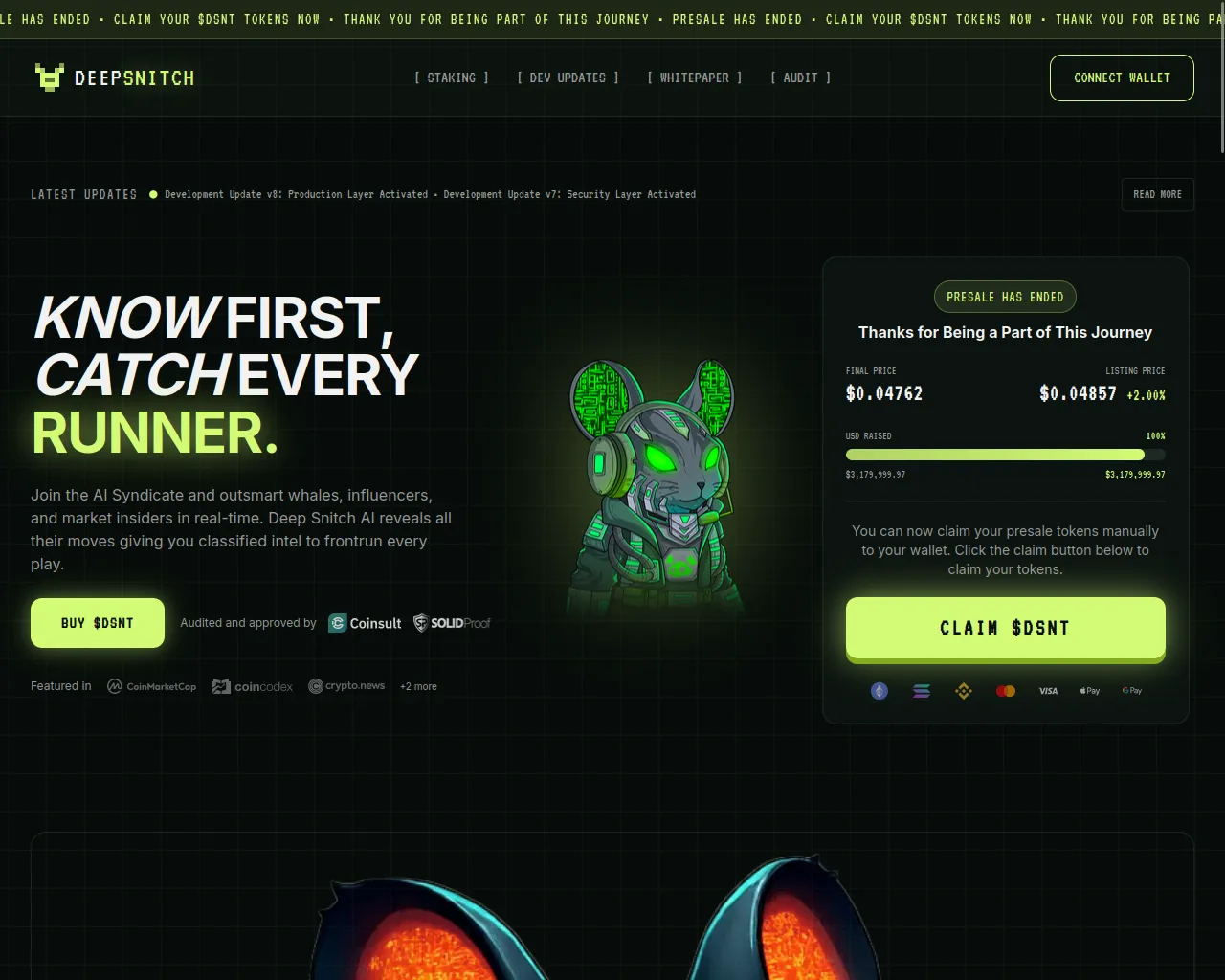Viewport: 1225px width, 980px height.
Task: Choose the Mastercard payment icon
Action: (x=1006, y=691)
